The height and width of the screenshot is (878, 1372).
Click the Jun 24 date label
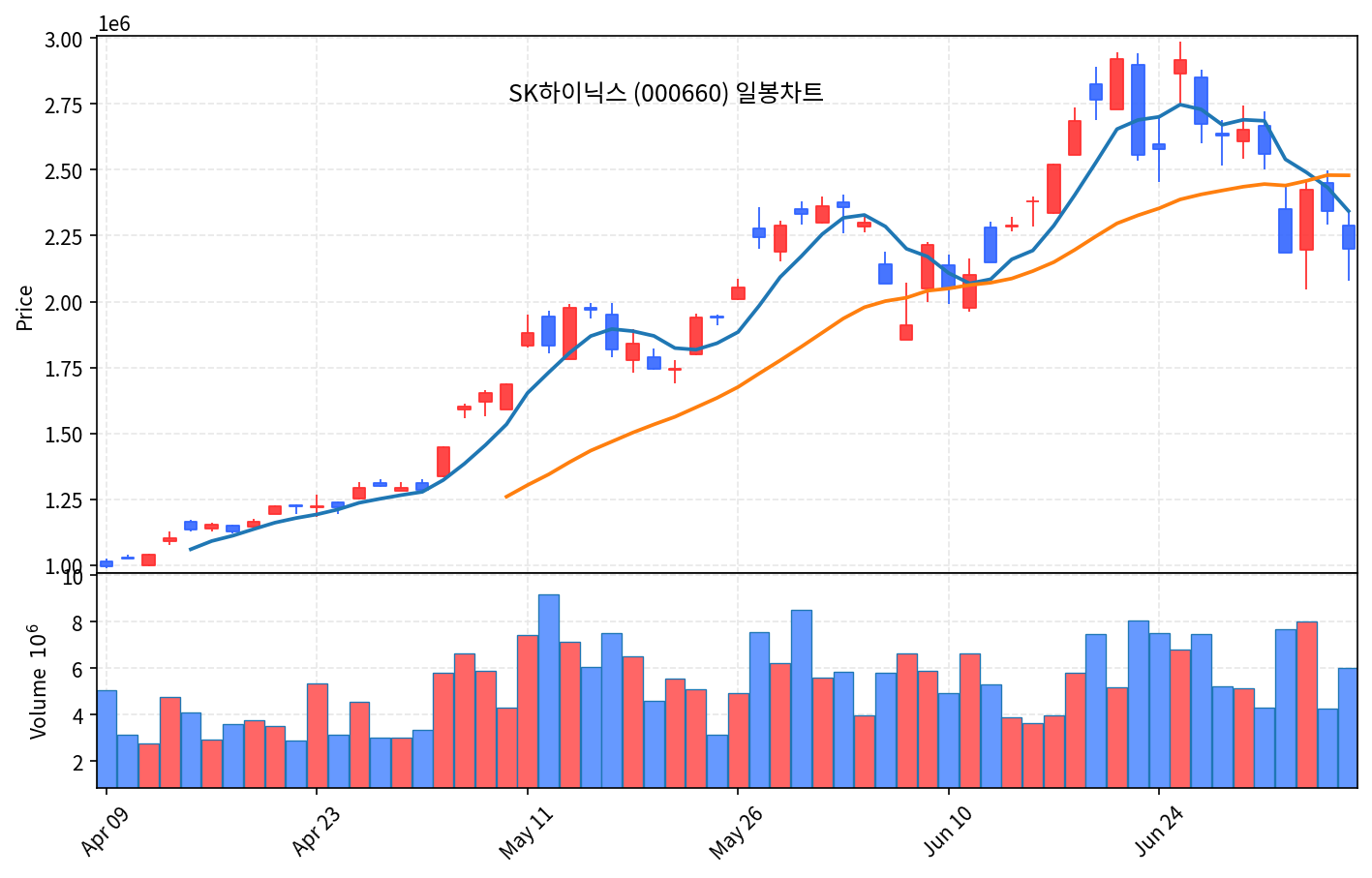[x=1157, y=831]
